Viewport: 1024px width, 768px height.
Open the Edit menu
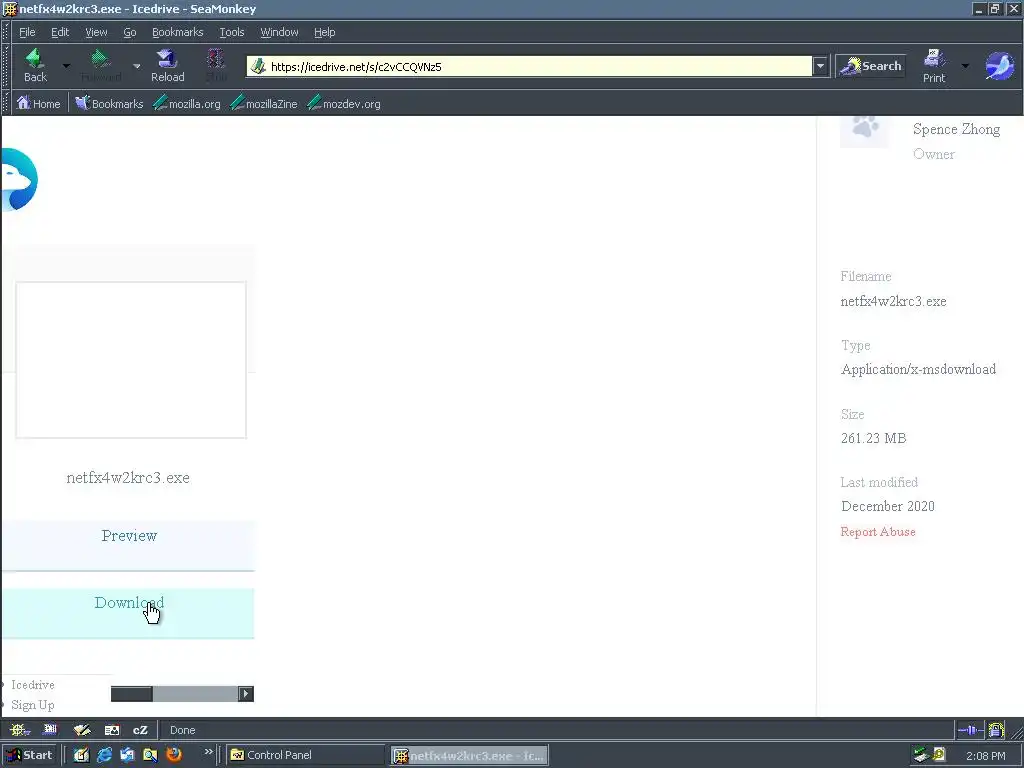60,32
